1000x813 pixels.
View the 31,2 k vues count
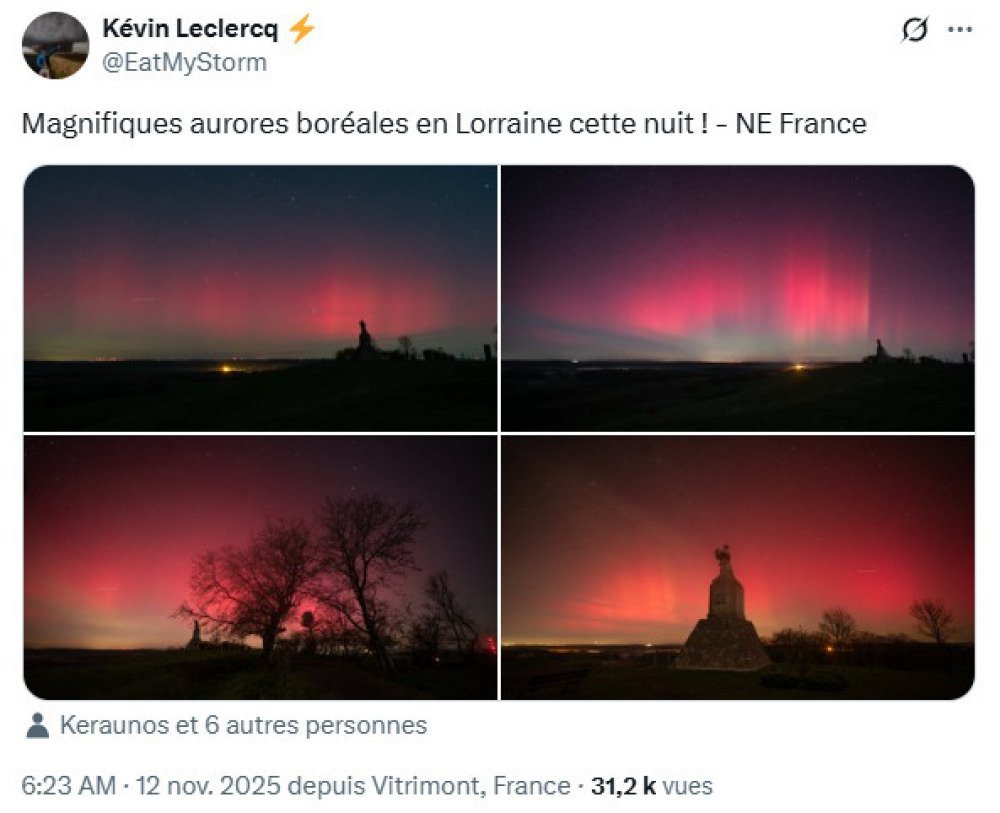point(652,786)
